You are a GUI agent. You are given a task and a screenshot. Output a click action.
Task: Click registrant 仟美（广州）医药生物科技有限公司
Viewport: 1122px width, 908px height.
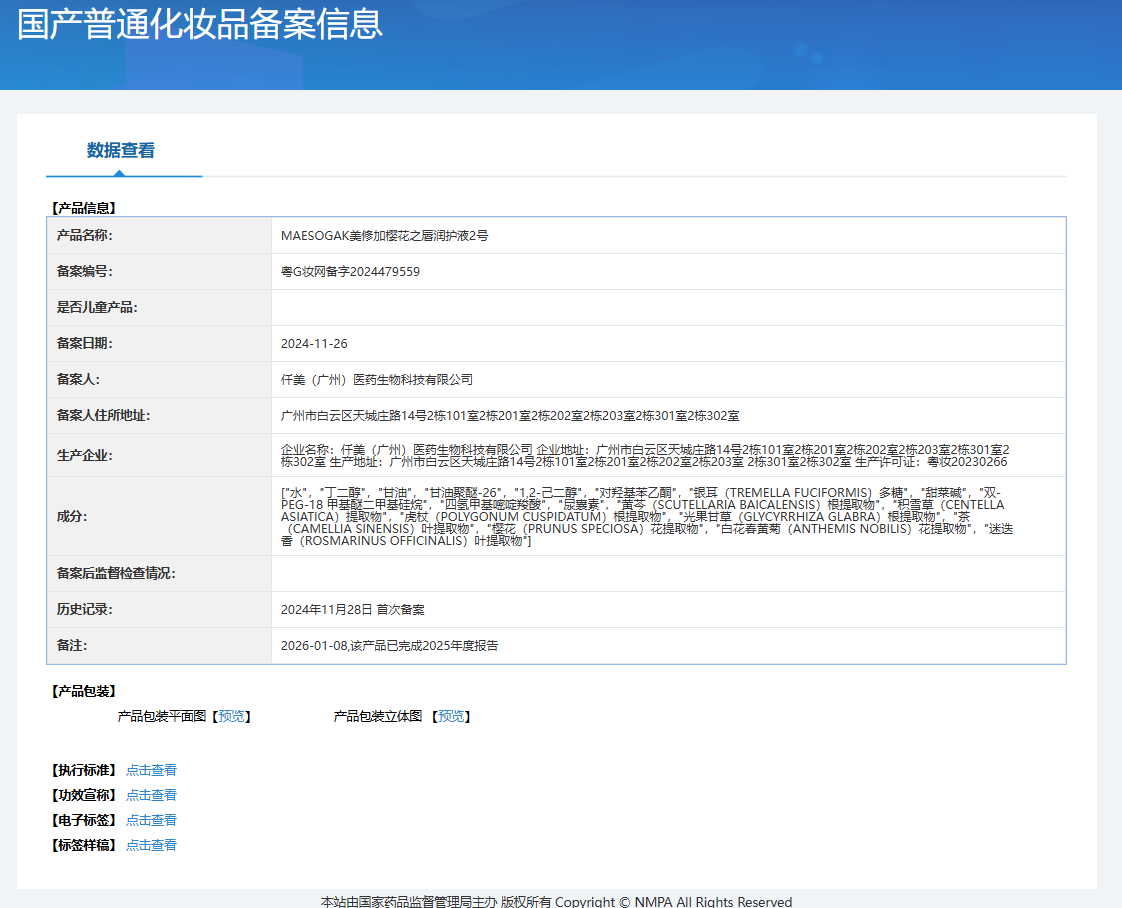pos(376,379)
